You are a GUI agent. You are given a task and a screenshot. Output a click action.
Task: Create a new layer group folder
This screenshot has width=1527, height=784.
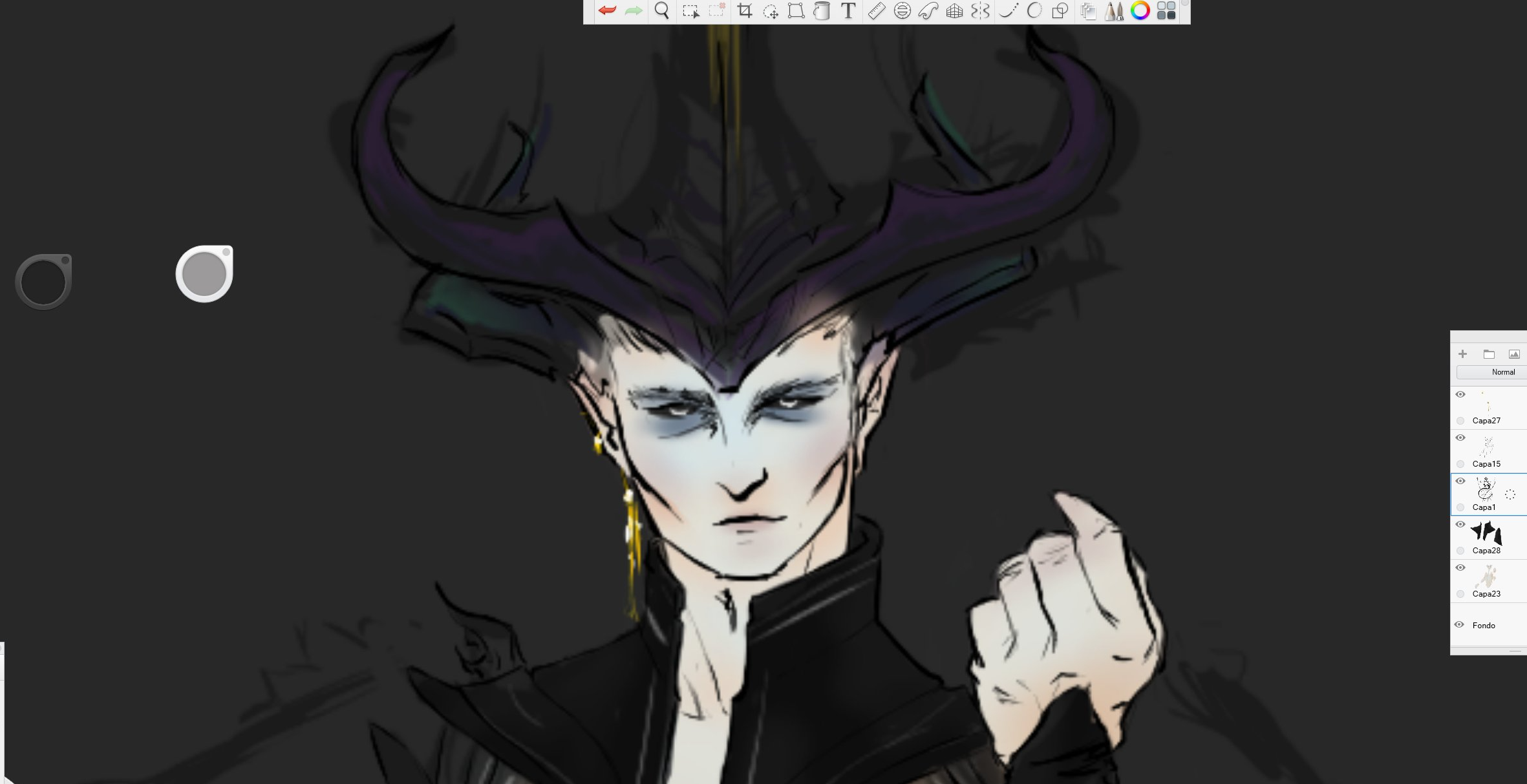1489,354
